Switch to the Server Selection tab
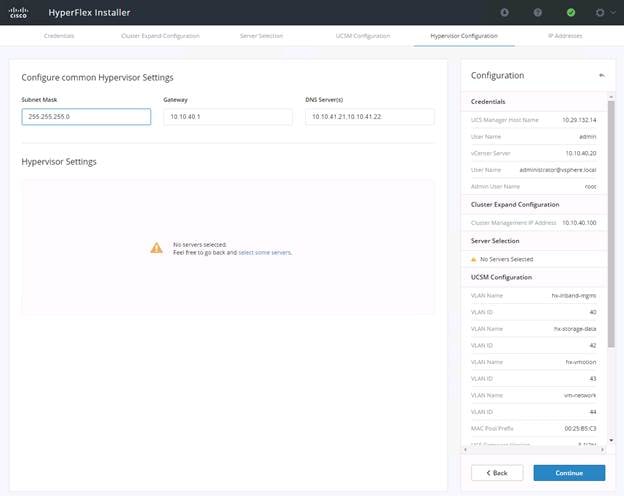Screen dimensions: 624x496 (261, 36)
